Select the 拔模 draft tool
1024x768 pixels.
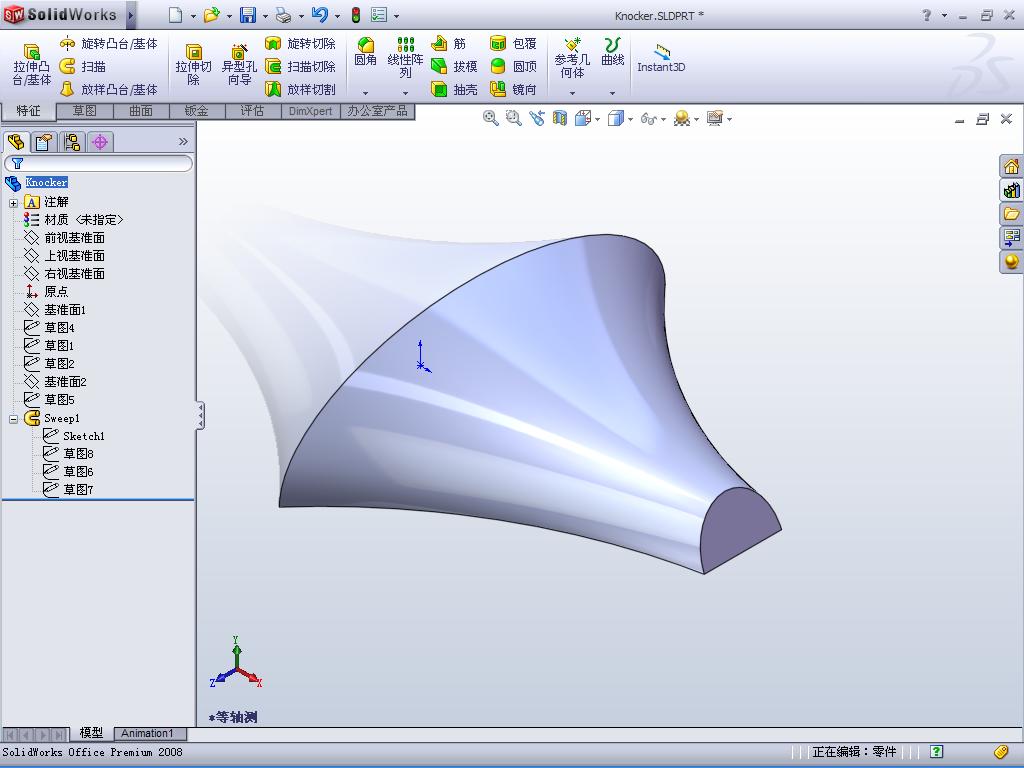point(455,66)
